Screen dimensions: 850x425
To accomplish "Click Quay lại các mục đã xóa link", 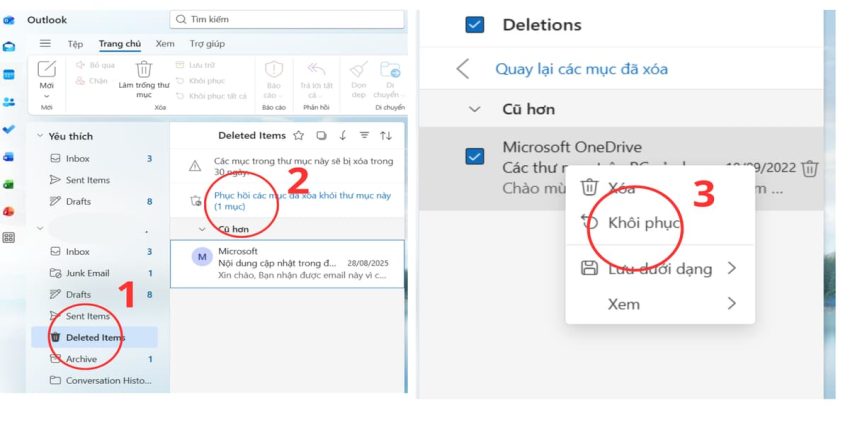I will click(x=581, y=69).
